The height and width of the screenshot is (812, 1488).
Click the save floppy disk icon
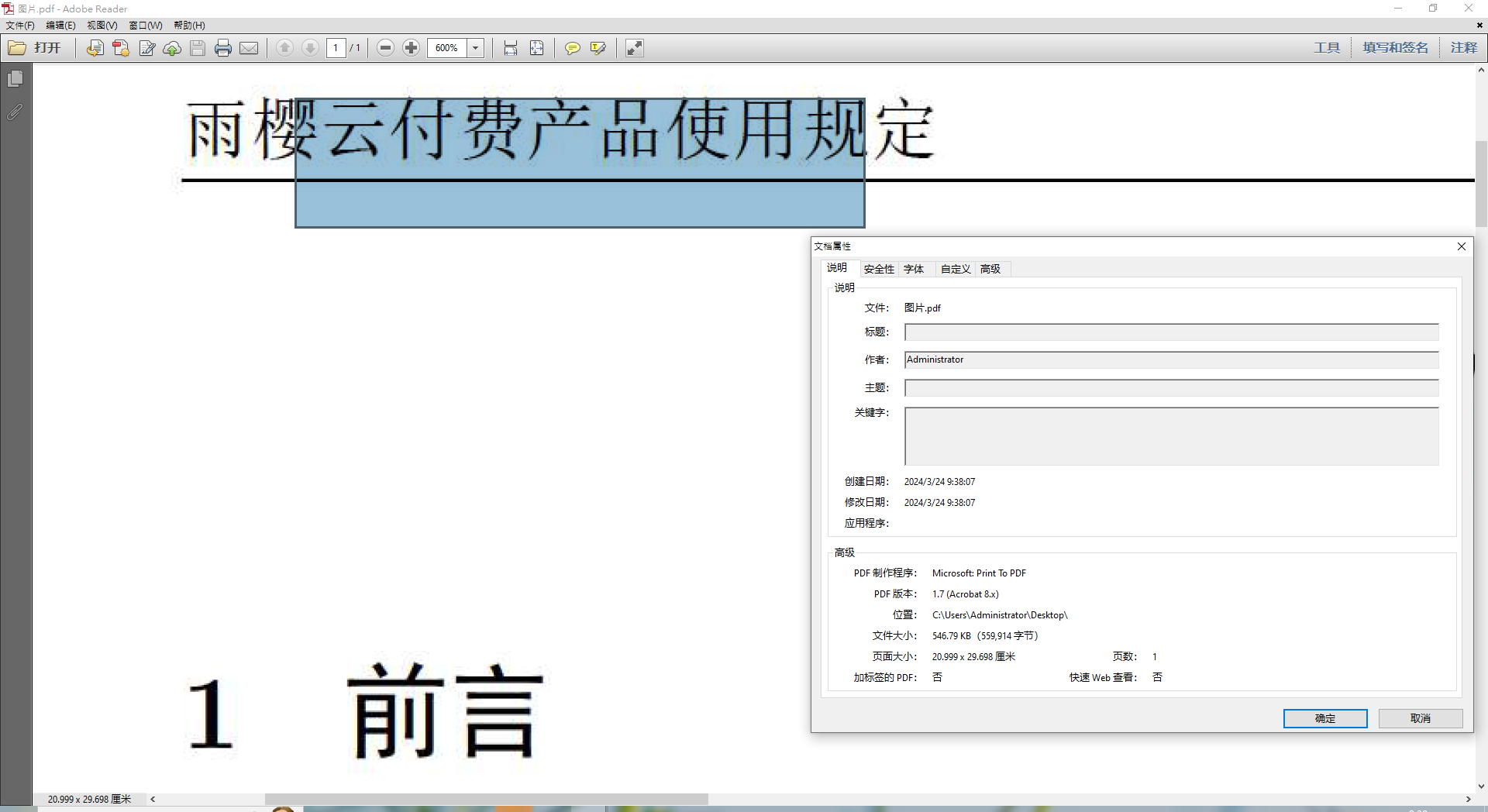(198, 48)
